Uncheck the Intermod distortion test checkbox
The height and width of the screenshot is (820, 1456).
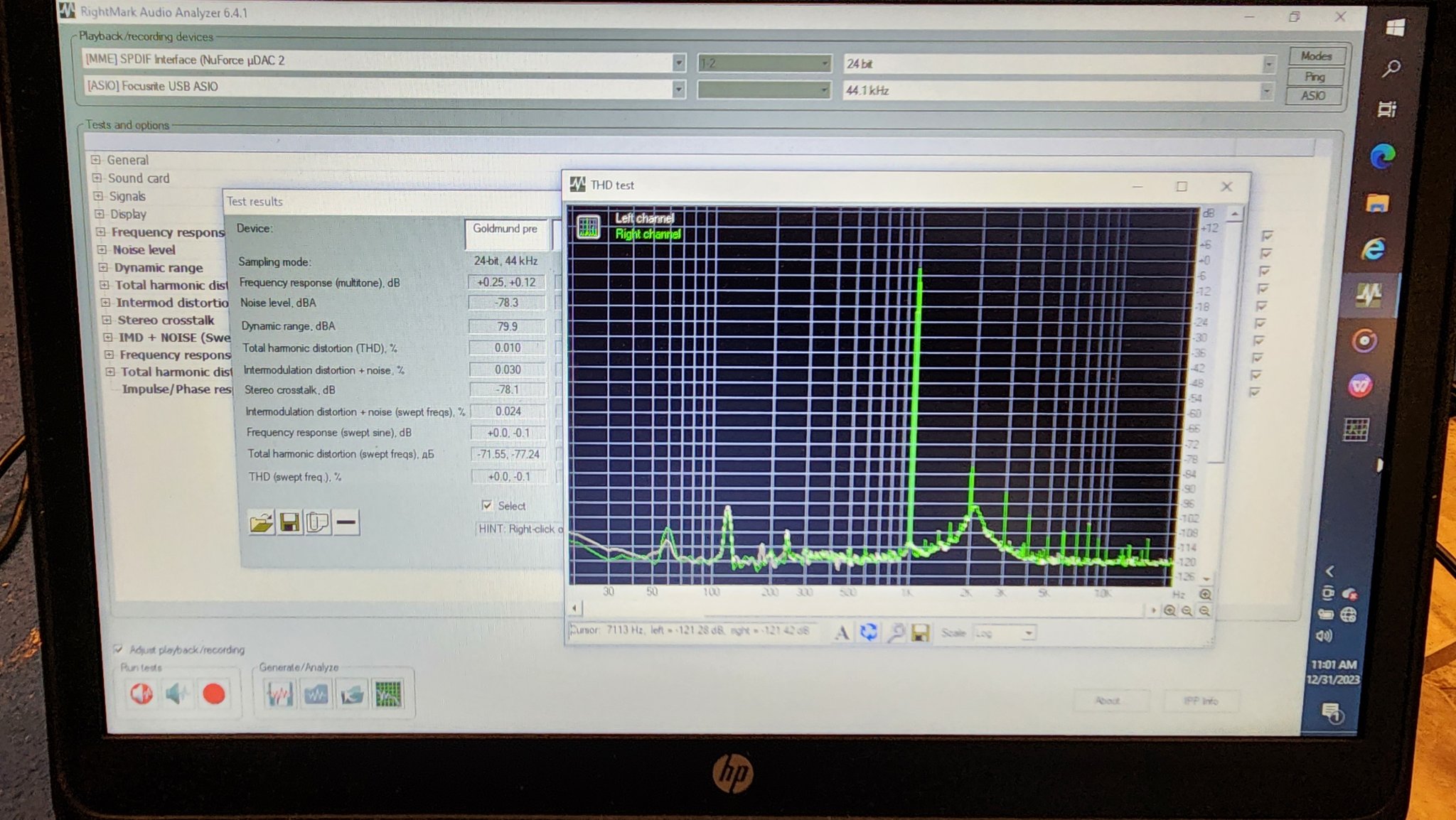(x=1261, y=306)
